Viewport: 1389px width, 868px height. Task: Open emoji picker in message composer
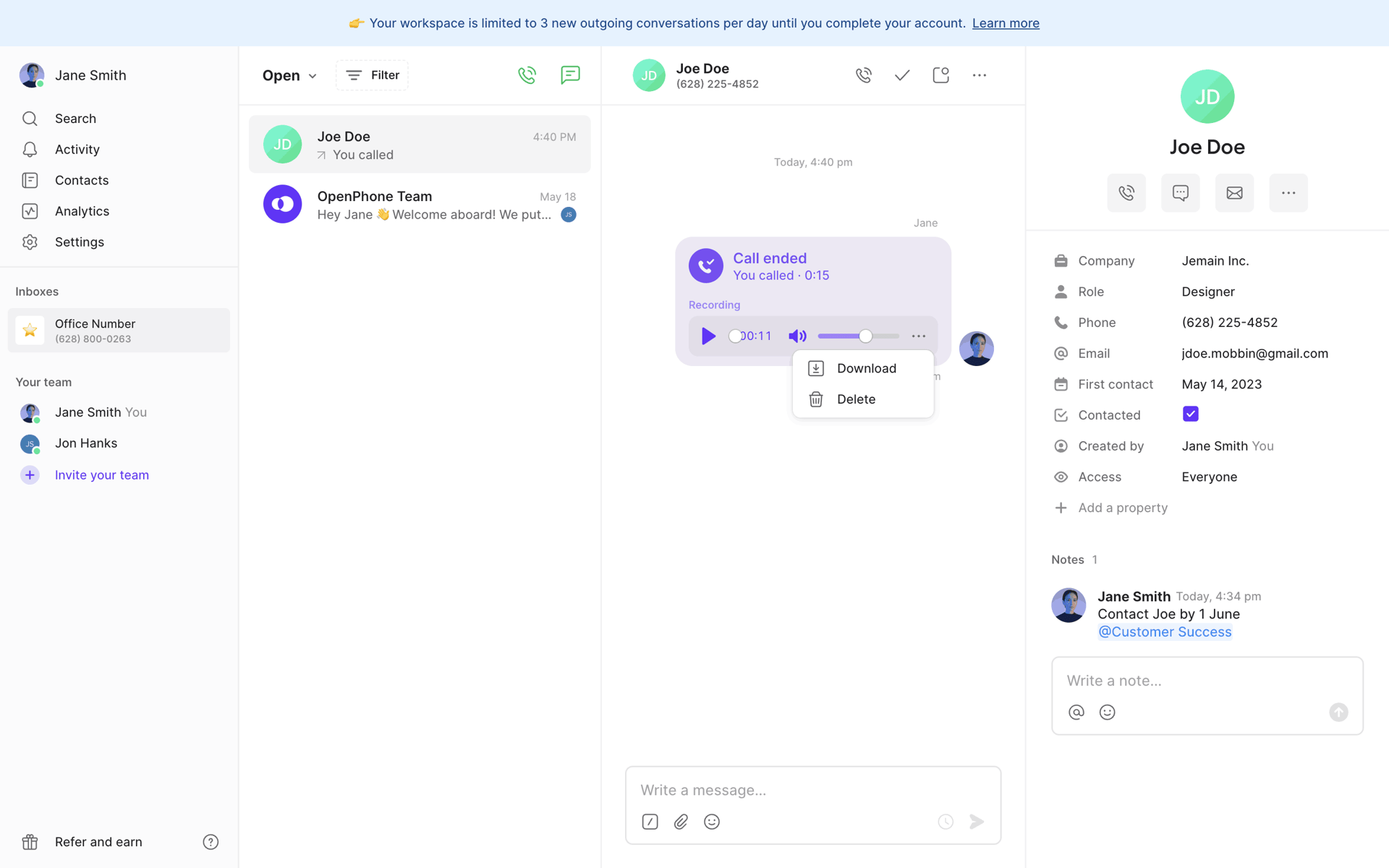(712, 822)
